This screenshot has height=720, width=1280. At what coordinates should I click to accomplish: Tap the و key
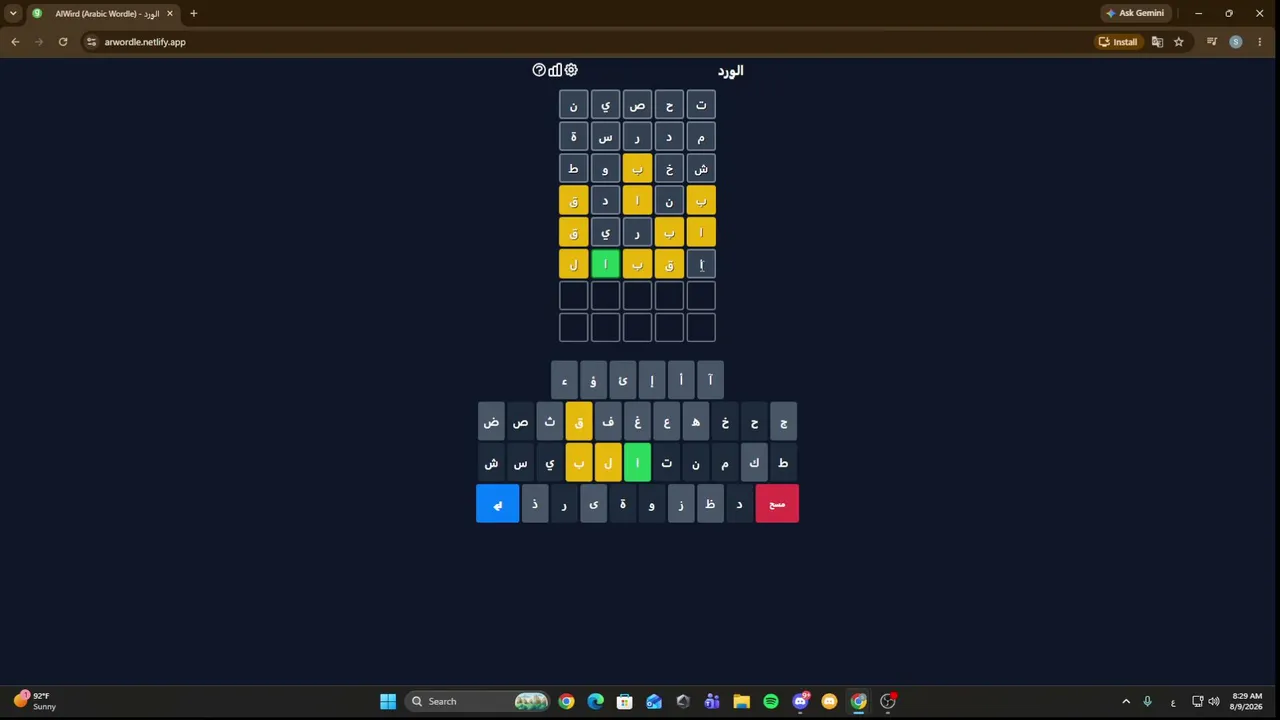pyautogui.click(x=652, y=504)
